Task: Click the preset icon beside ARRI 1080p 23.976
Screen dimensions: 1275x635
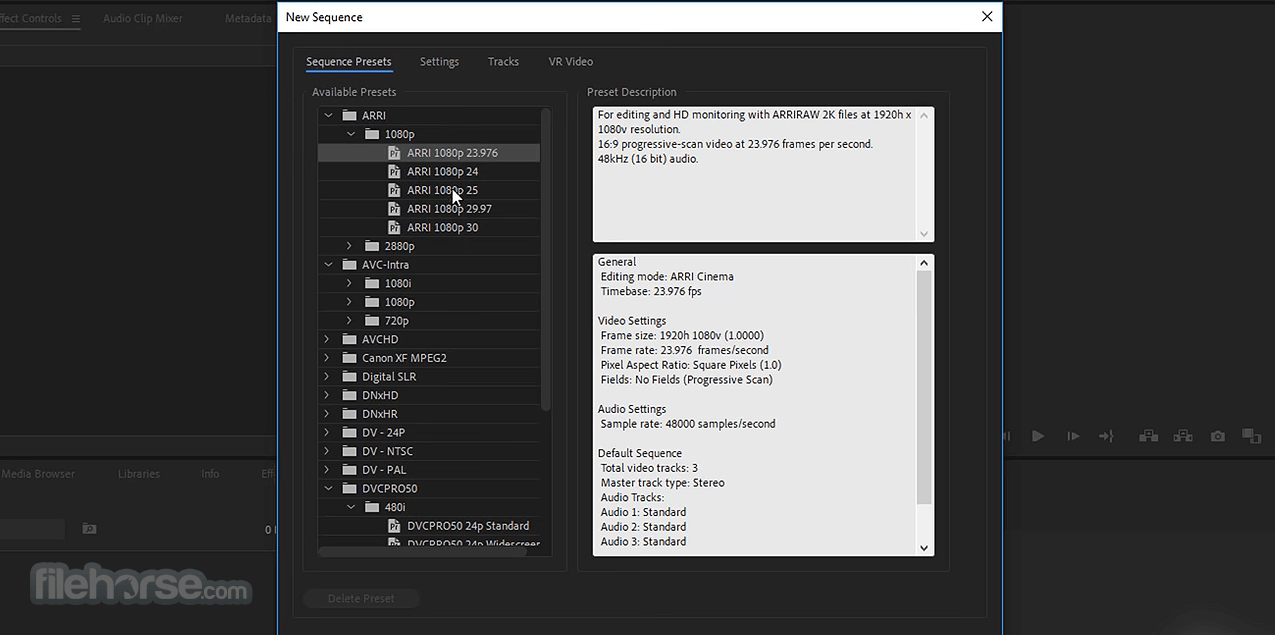Action: pyautogui.click(x=394, y=153)
